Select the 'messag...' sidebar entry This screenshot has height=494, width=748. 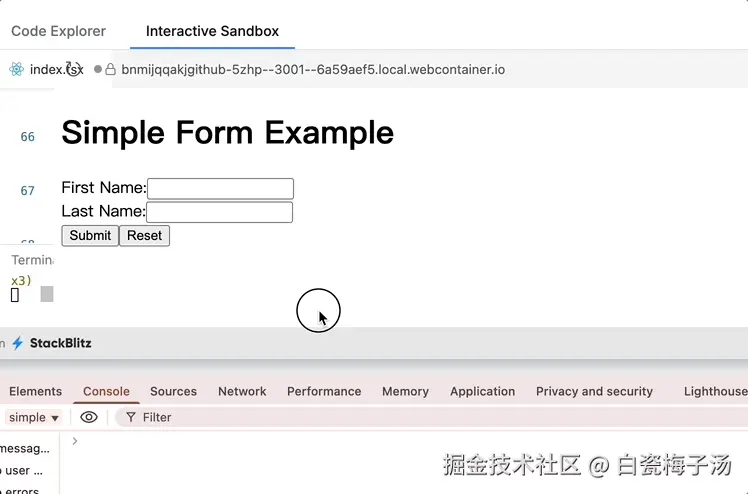[25, 448]
